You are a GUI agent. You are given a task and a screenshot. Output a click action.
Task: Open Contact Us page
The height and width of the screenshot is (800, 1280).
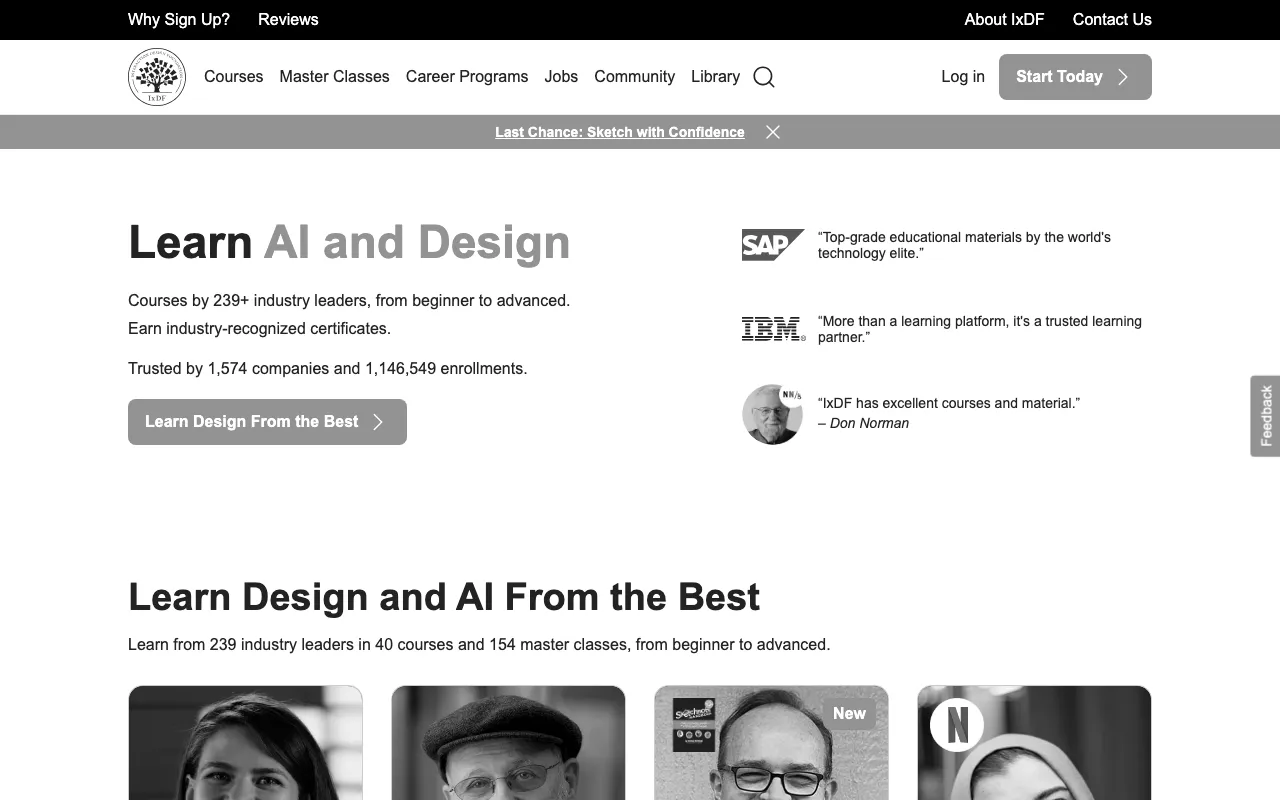[1112, 19]
